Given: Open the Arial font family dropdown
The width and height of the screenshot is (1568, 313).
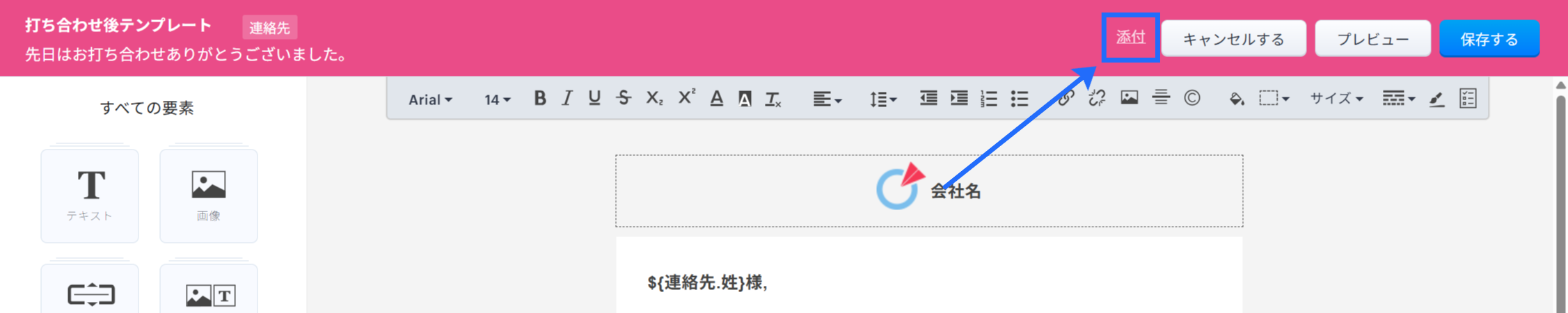Looking at the screenshot, I should (x=430, y=99).
